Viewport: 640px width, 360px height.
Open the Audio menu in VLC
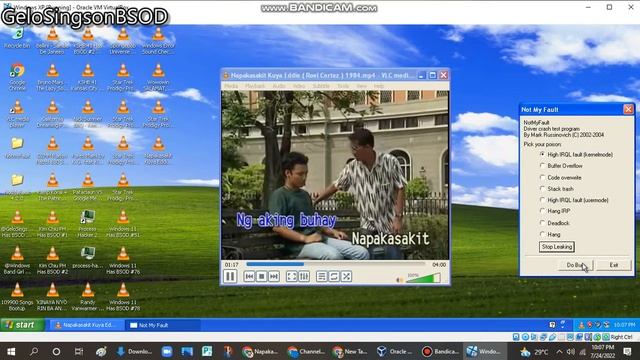click(279, 86)
